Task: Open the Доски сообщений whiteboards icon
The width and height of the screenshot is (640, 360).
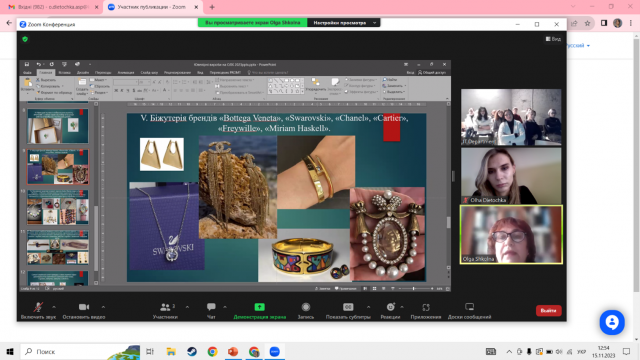Action: pyautogui.click(x=469, y=307)
